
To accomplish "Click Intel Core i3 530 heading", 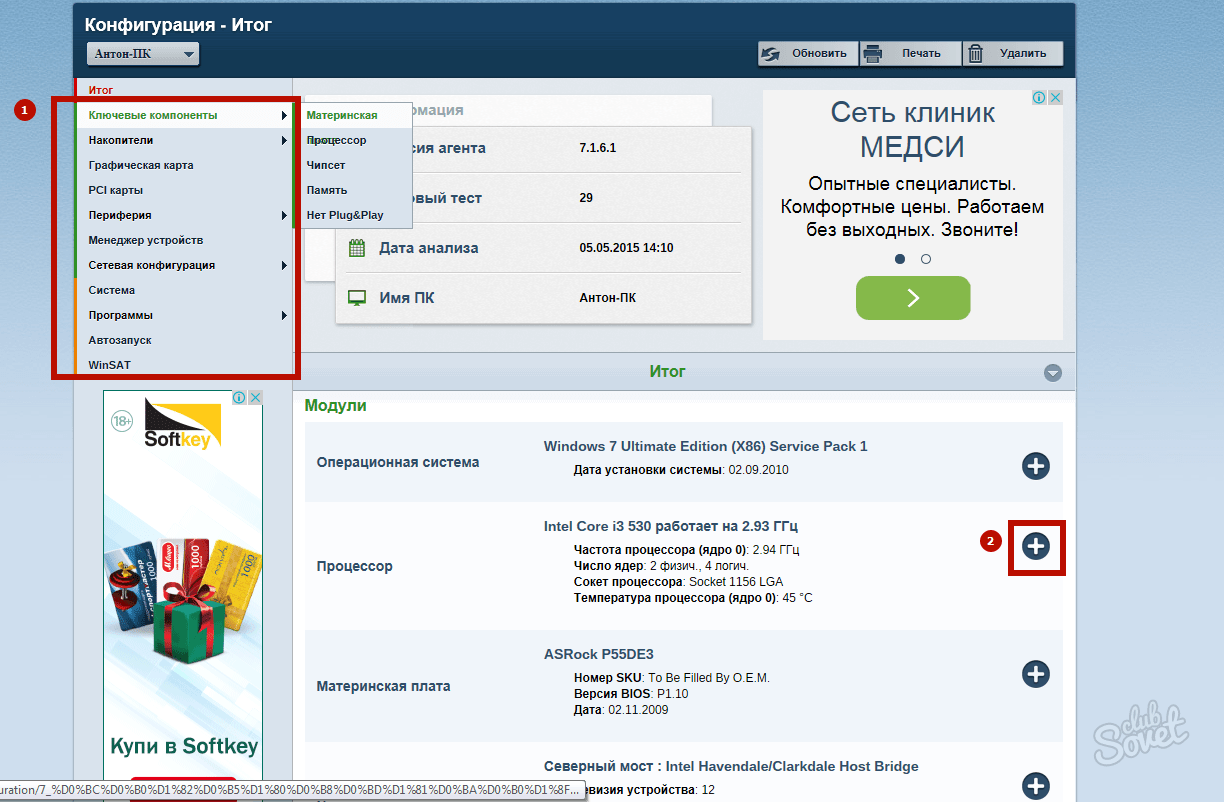I will pyautogui.click(x=671, y=526).
